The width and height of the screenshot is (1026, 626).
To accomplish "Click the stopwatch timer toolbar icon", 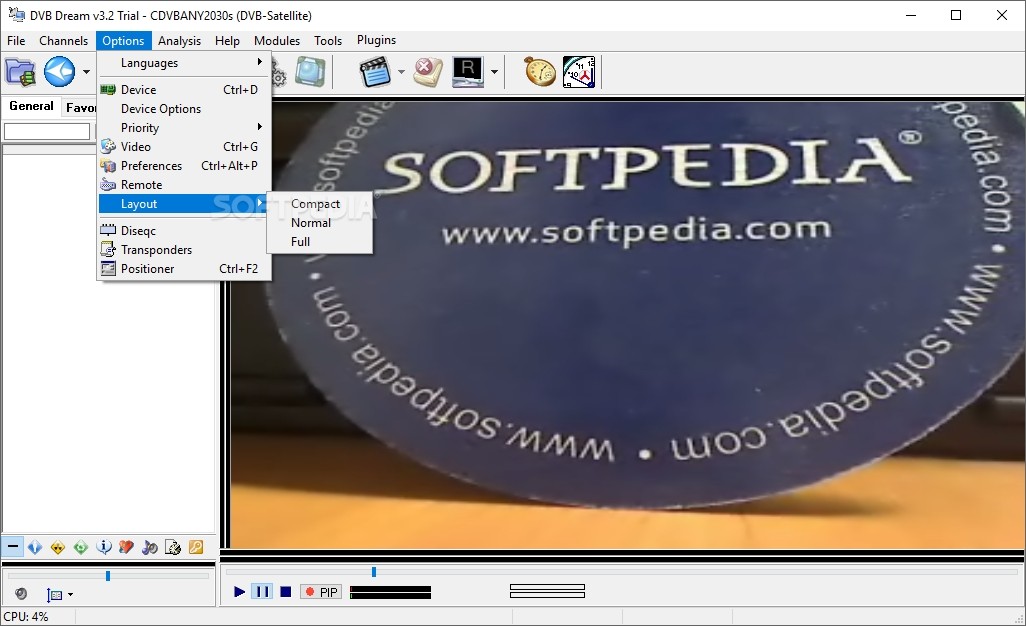I will 540,72.
